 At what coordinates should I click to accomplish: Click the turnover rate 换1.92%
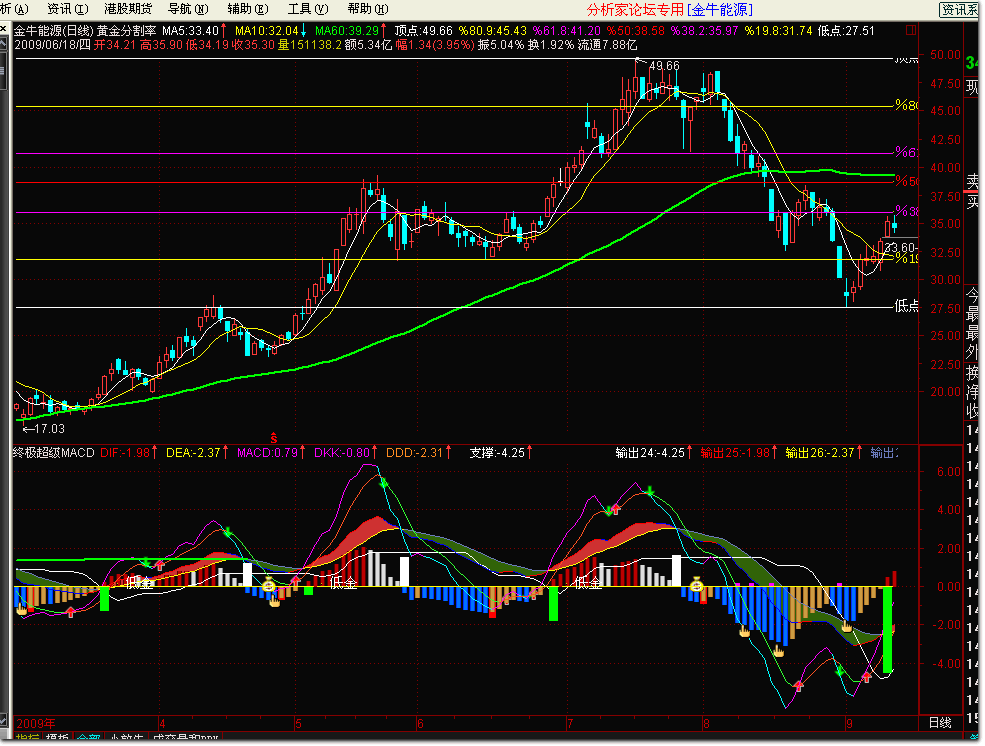550,45
